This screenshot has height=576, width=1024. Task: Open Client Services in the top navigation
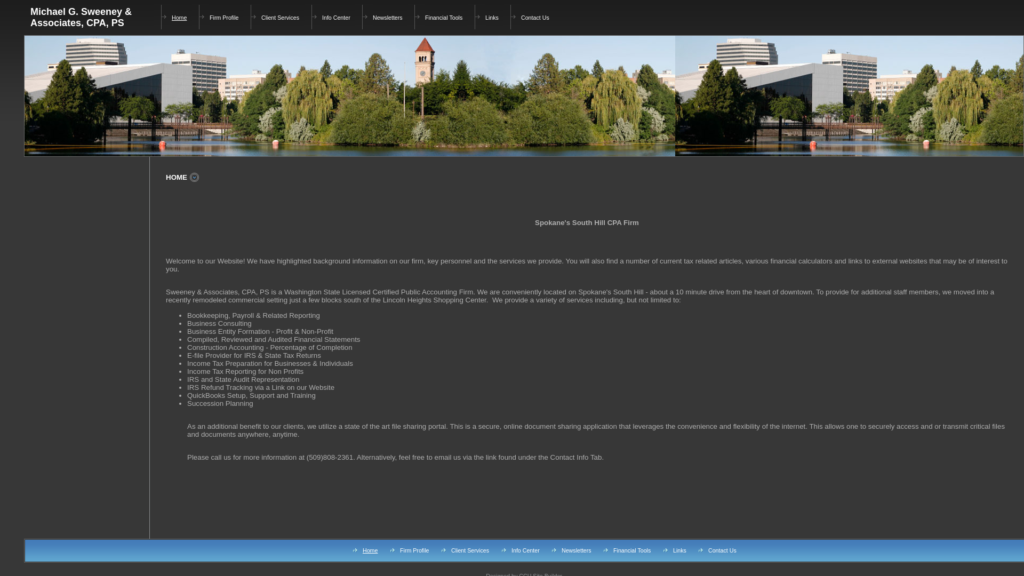coord(280,18)
